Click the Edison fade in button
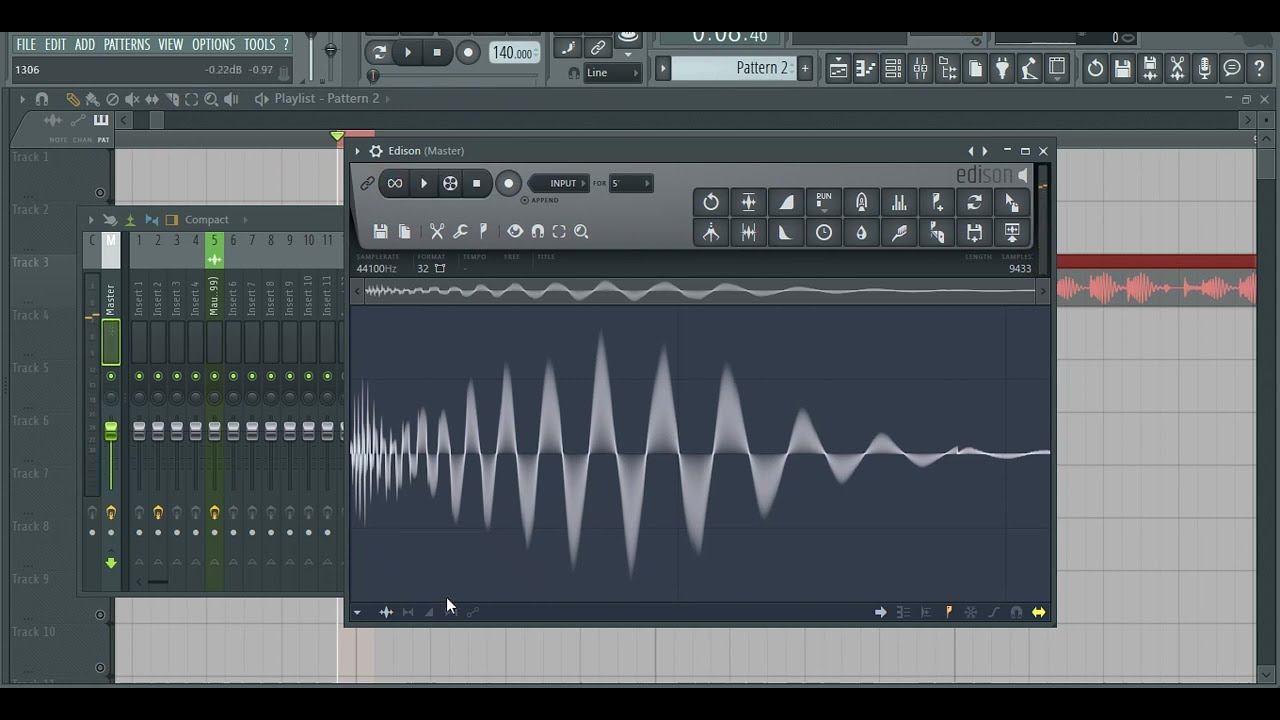 786,202
